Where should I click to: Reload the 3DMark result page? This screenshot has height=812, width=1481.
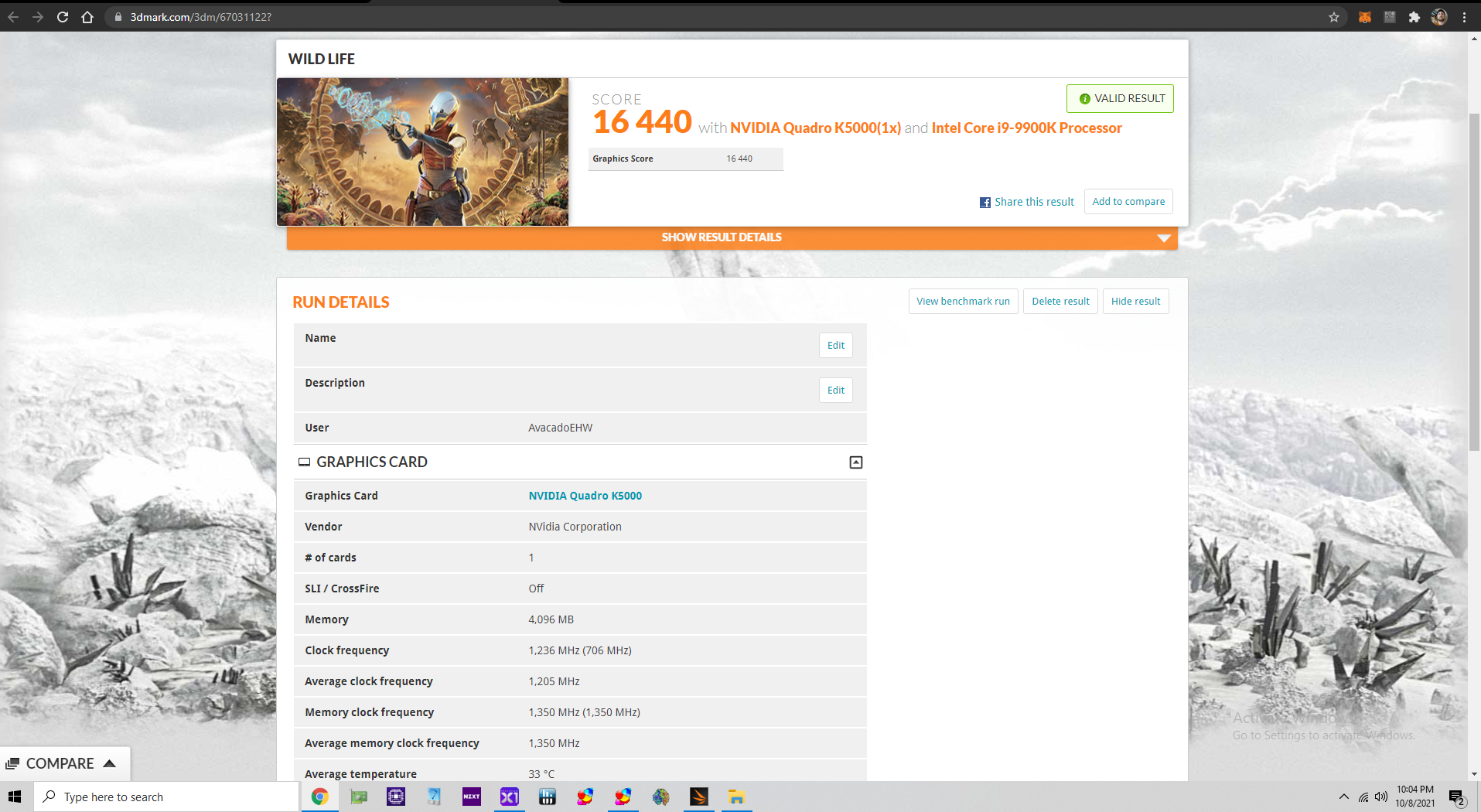(63, 17)
